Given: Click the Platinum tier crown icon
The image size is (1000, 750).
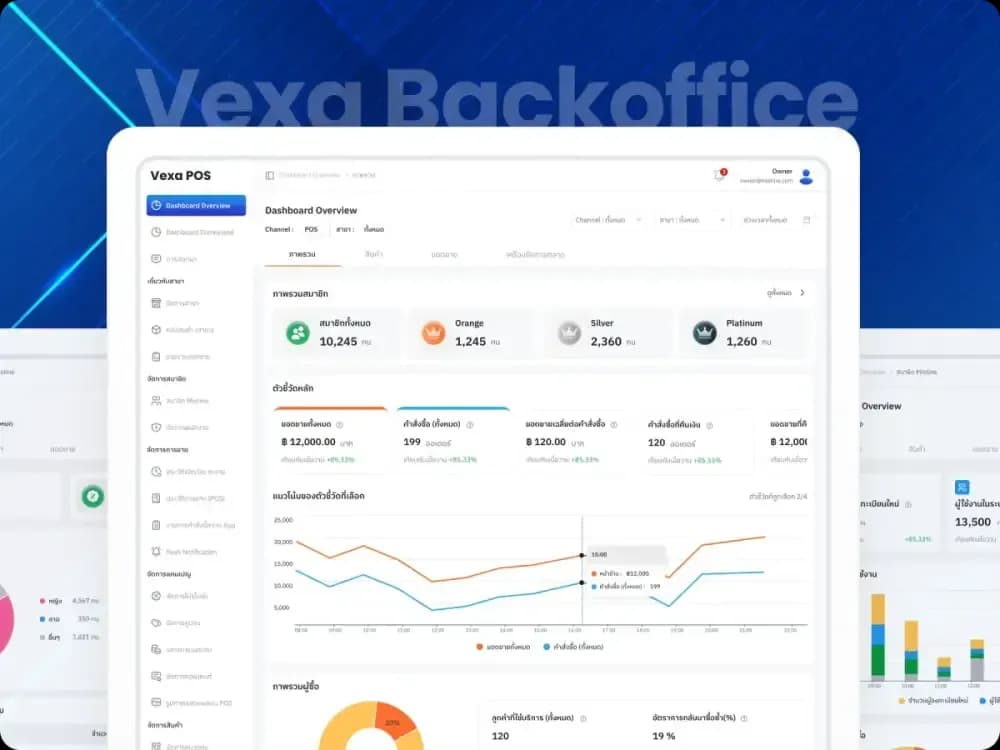Looking at the screenshot, I should [x=705, y=333].
